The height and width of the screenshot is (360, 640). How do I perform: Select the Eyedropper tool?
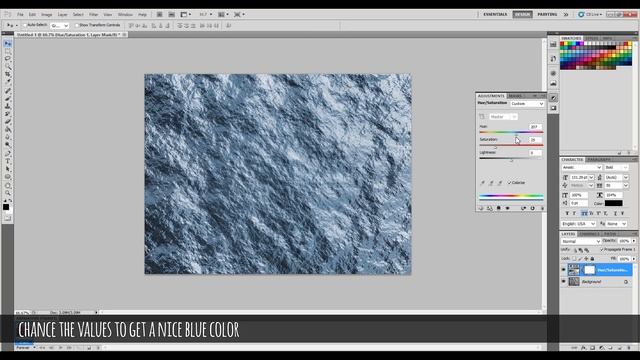point(7,82)
